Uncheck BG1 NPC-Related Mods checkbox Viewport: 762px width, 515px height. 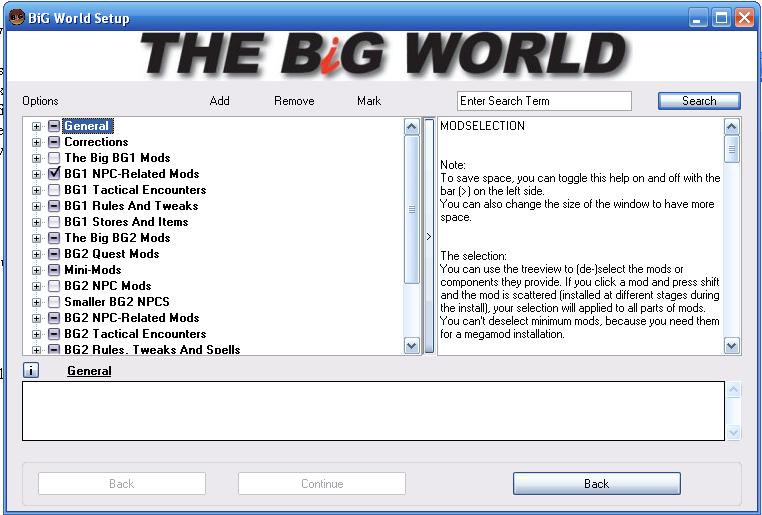point(54,174)
